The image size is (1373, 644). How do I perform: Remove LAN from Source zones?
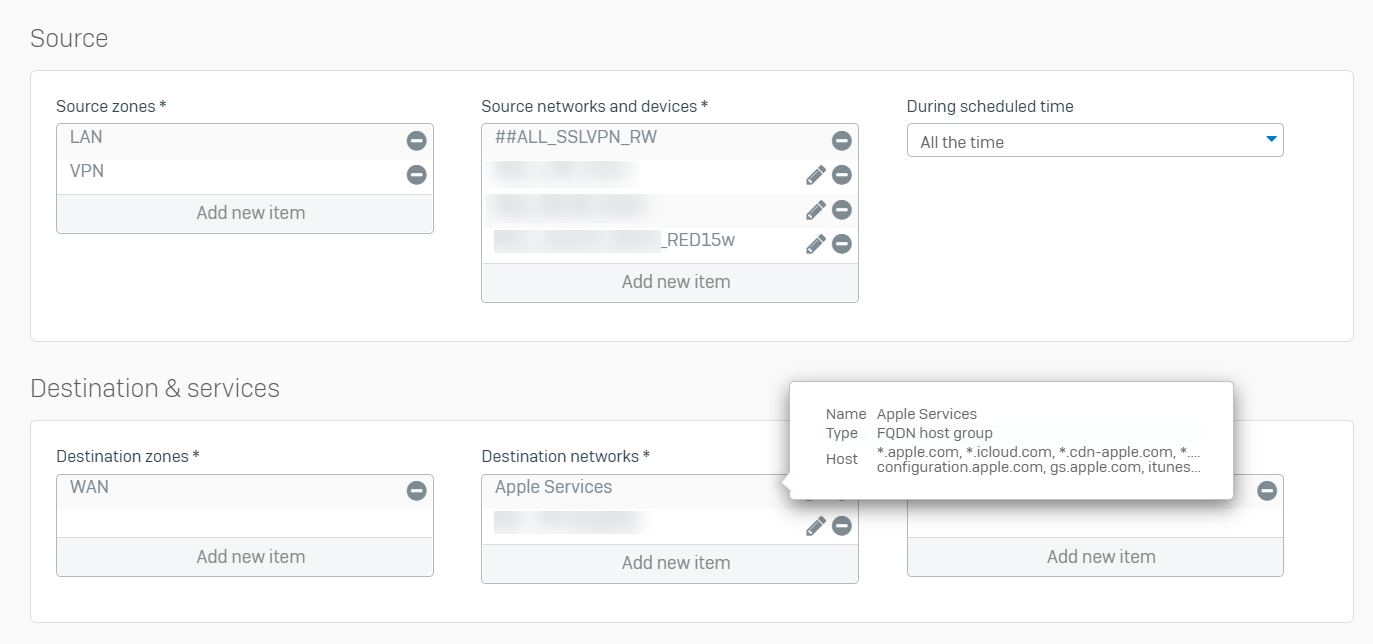(x=417, y=141)
